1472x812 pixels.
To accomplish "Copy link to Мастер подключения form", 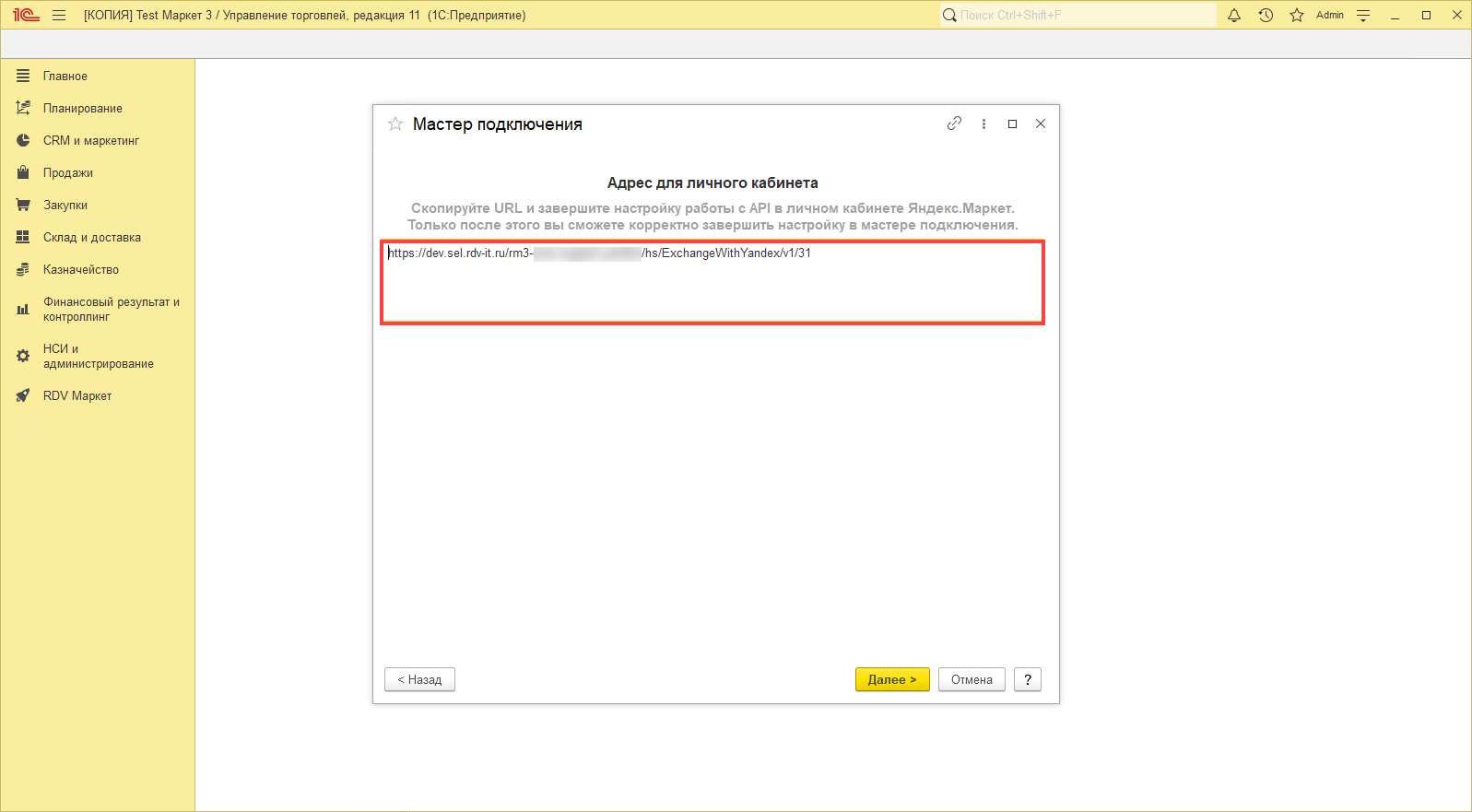I will coord(954,124).
